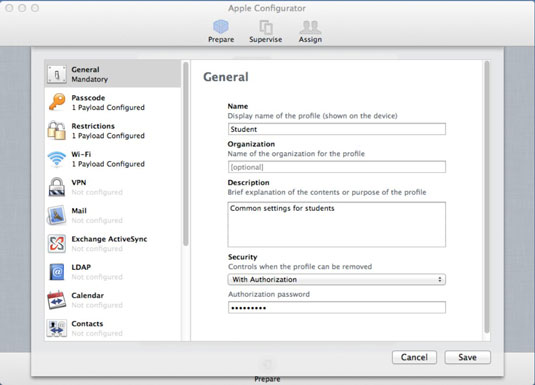535x385 pixels.
Task: Select the LDAP address book icon
Action: [57, 272]
